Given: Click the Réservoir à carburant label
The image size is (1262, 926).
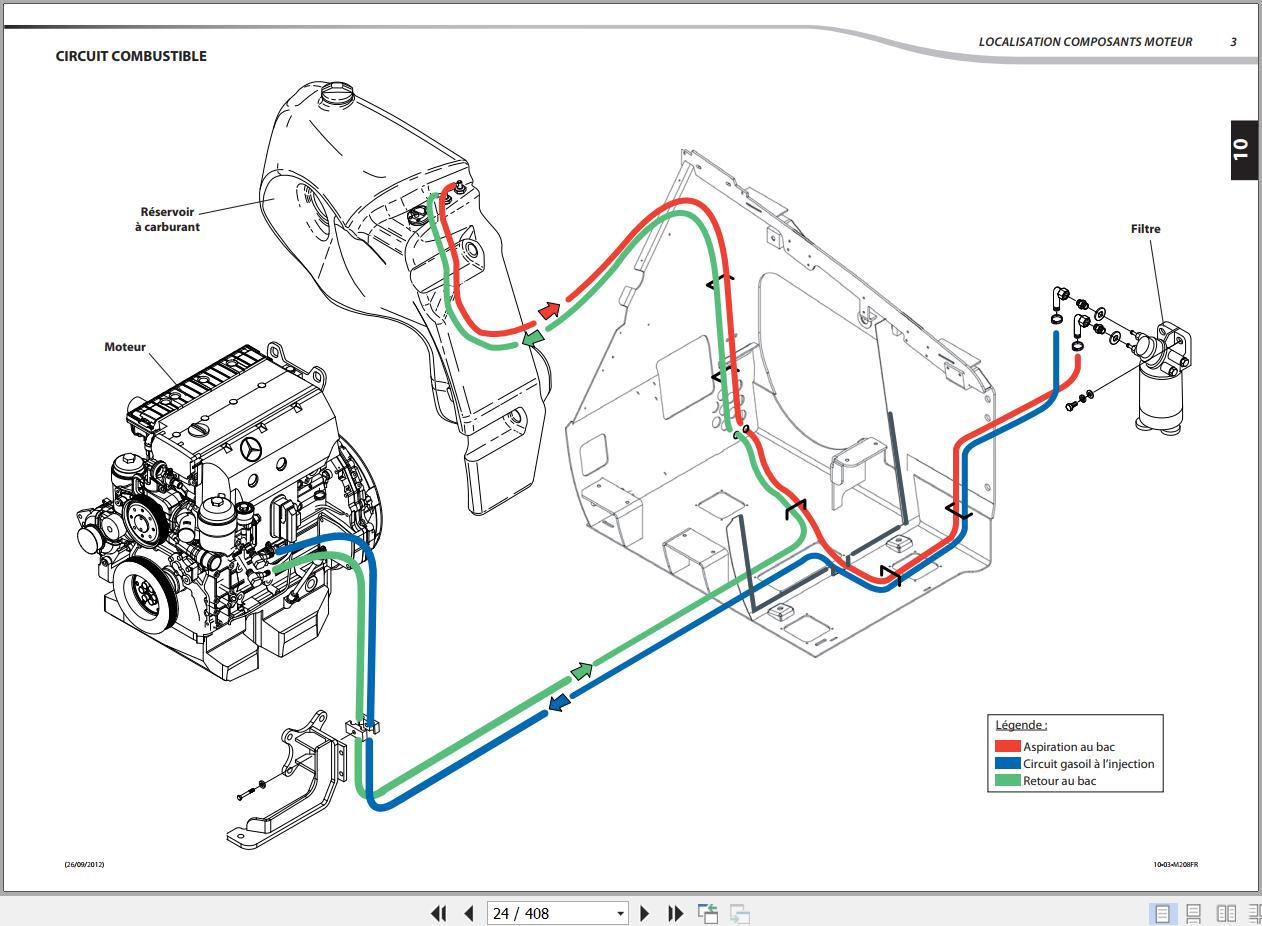Looking at the screenshot, I should (167, 219).
